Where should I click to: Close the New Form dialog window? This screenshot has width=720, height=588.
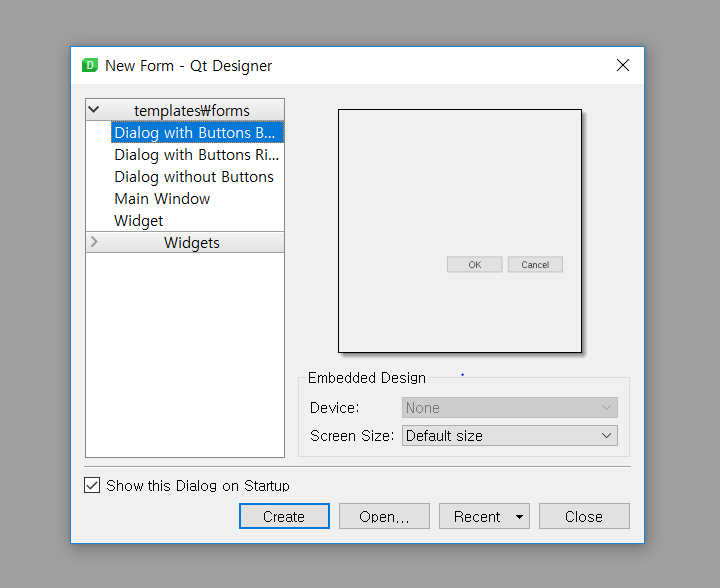click(x=623, y=65)
